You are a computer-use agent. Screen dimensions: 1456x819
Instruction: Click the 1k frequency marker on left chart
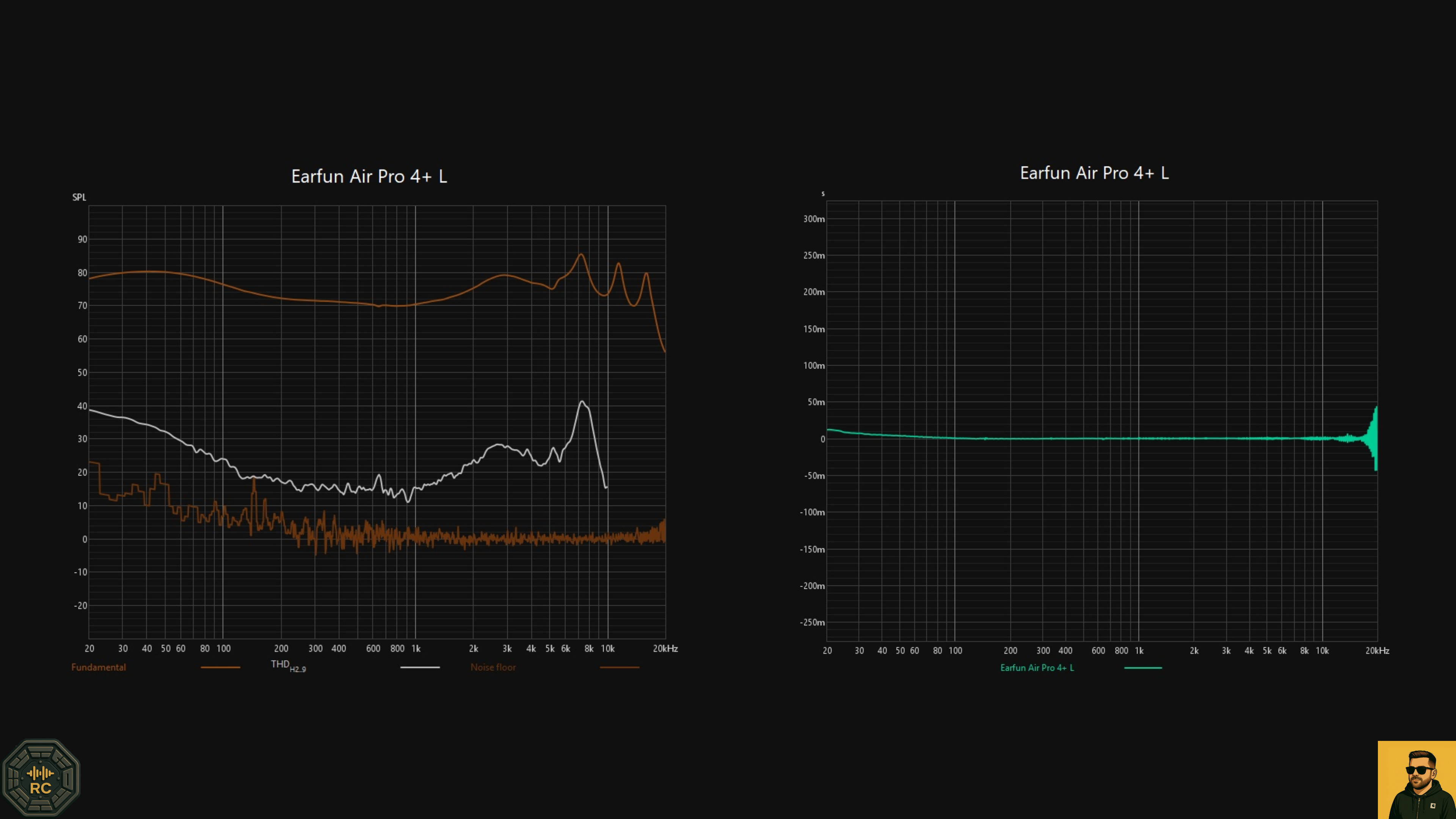tap(417, 648)
